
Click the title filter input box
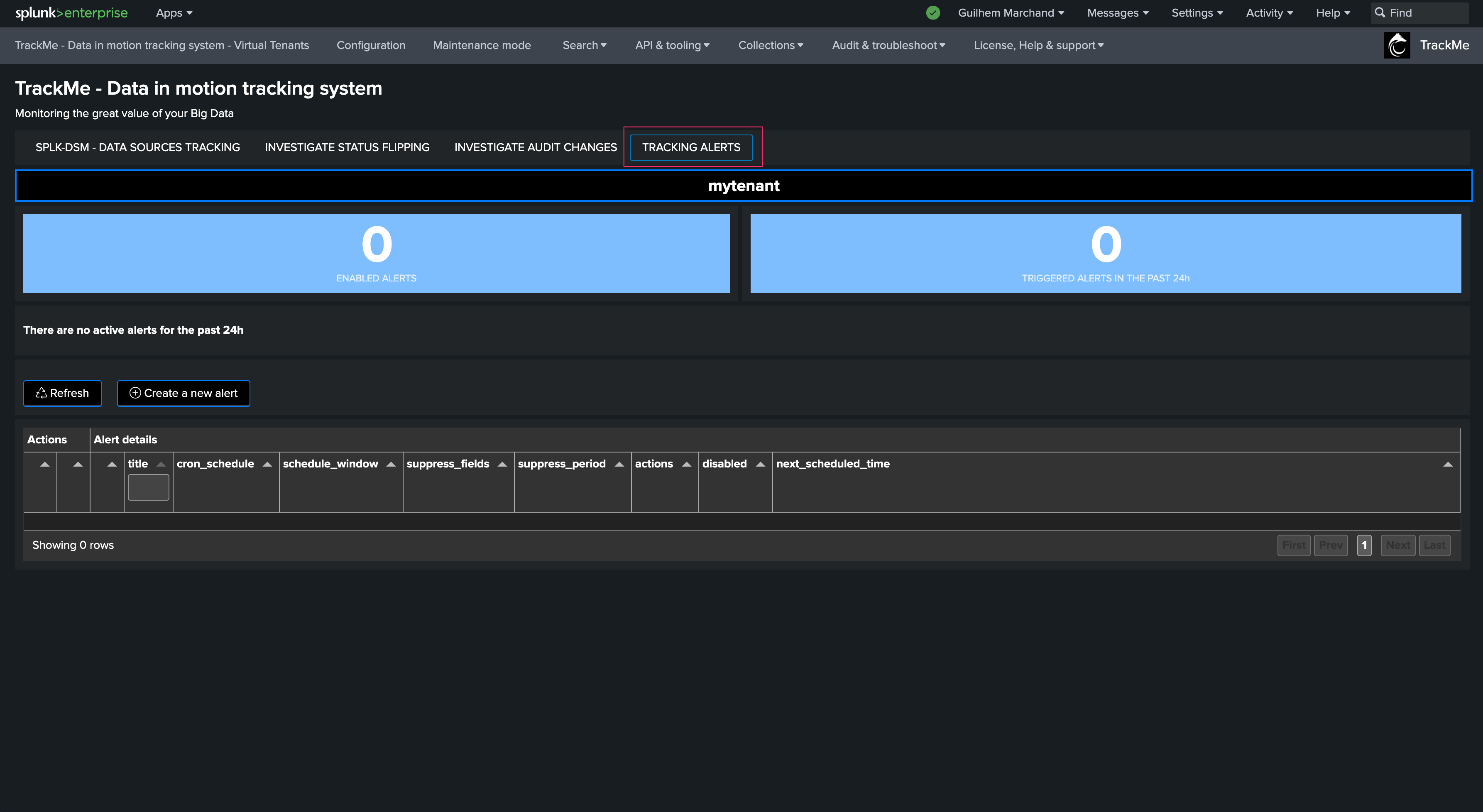[148, 487]
